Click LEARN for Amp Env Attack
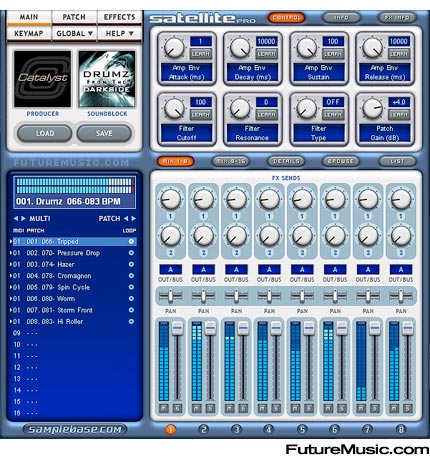The width and height of the screenshot is (430, 465). coord(200,54)
